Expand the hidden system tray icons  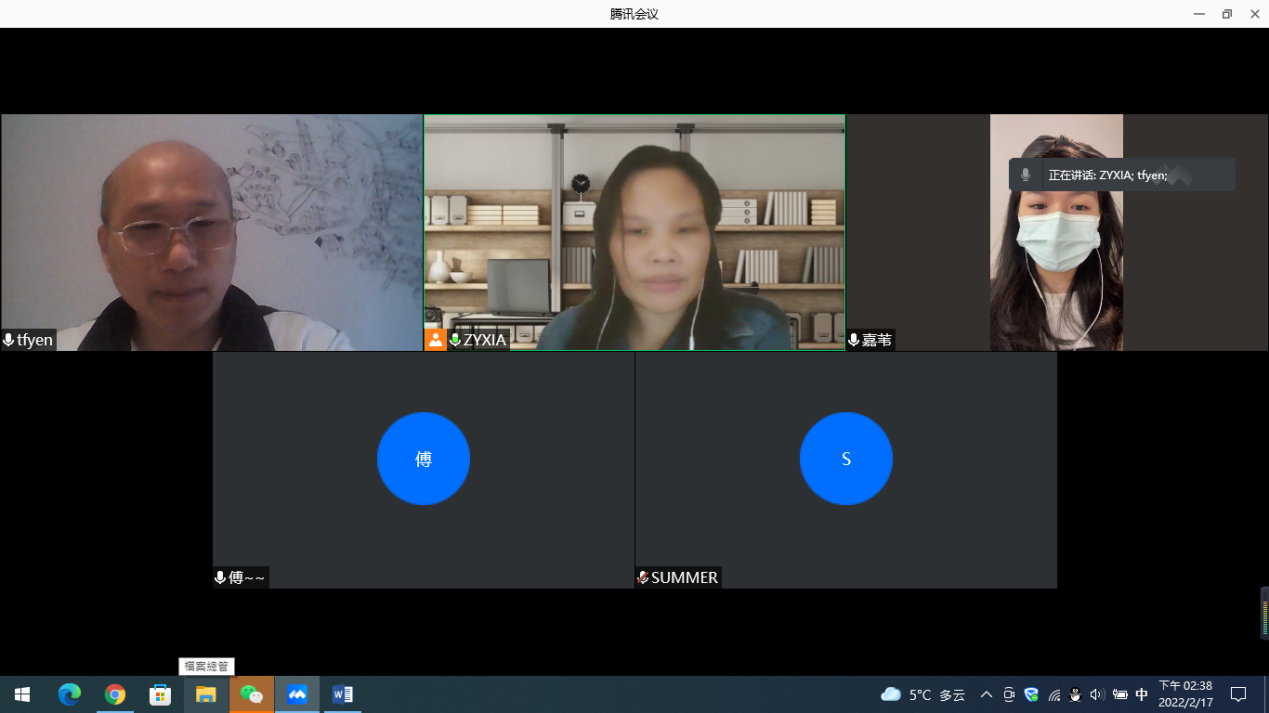986,695
